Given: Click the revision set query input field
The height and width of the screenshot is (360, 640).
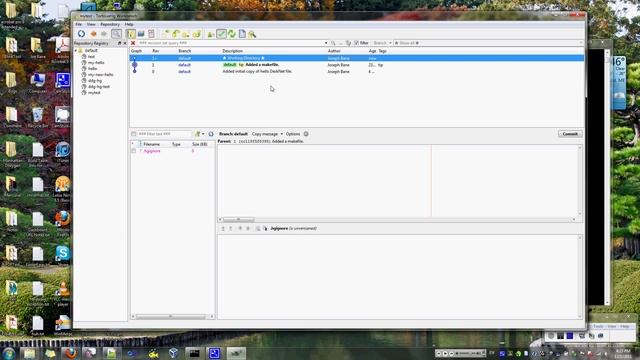Looking at the screenshot, I should [231, 43].
